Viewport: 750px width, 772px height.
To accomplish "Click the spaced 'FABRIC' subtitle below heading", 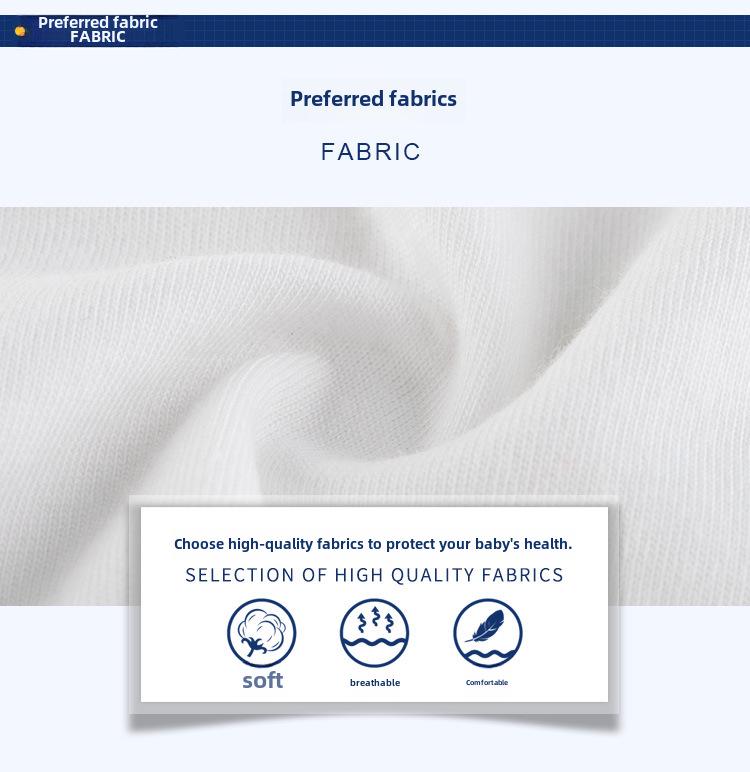I will pos(371,152).
